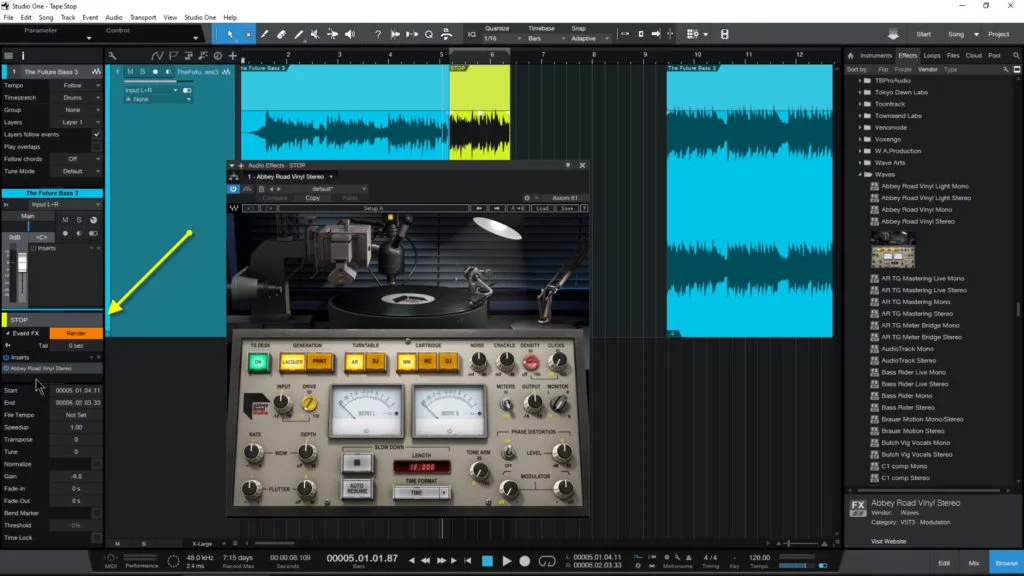This screenshot has height=576, width=1024.
Task: Toggle the Abbey Road Vinyl Stereo insert power
Action: click(6, 368)
